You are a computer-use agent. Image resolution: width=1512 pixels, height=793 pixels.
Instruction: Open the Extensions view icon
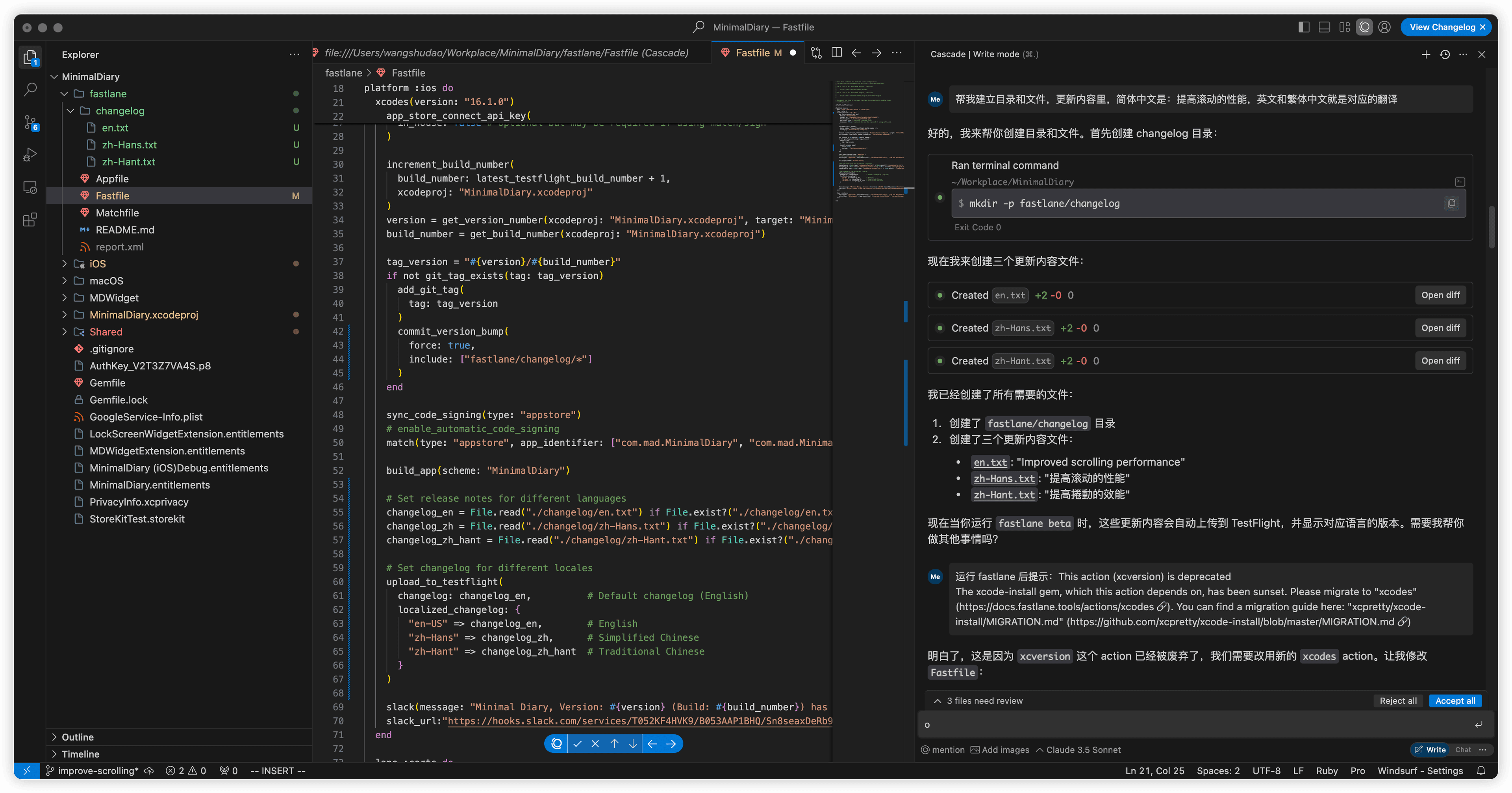coord(30,220)
